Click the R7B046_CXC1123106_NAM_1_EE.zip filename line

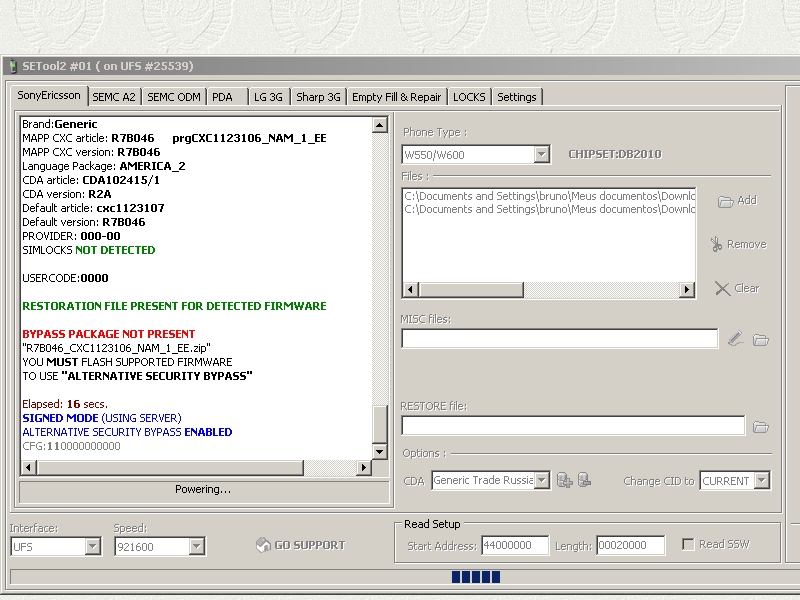[x=116, y=348]
